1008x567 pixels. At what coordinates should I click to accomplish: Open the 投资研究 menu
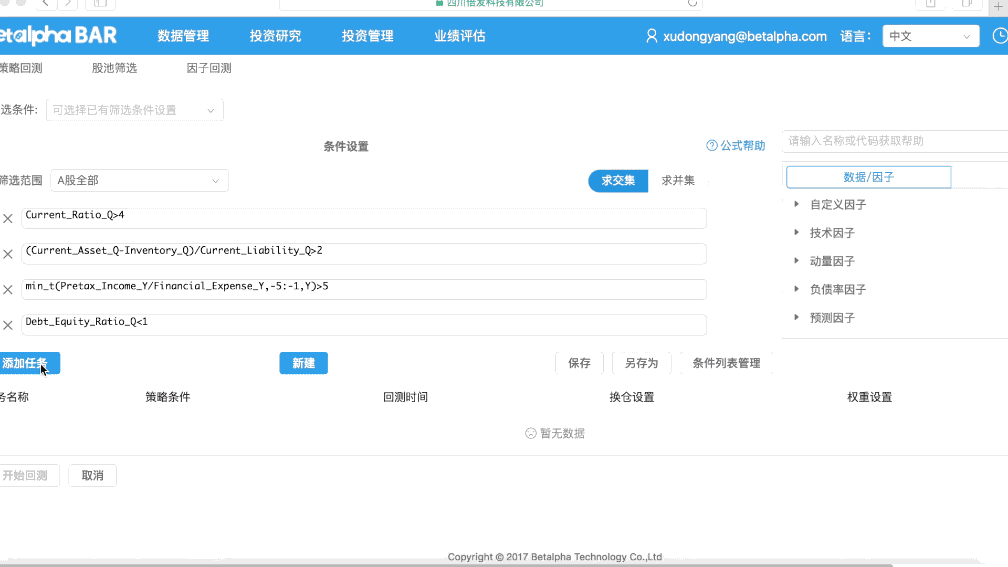275,36
